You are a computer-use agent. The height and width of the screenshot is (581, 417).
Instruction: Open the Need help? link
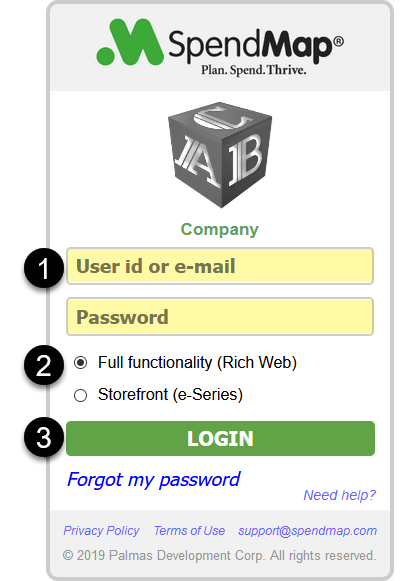coord(340,495)
